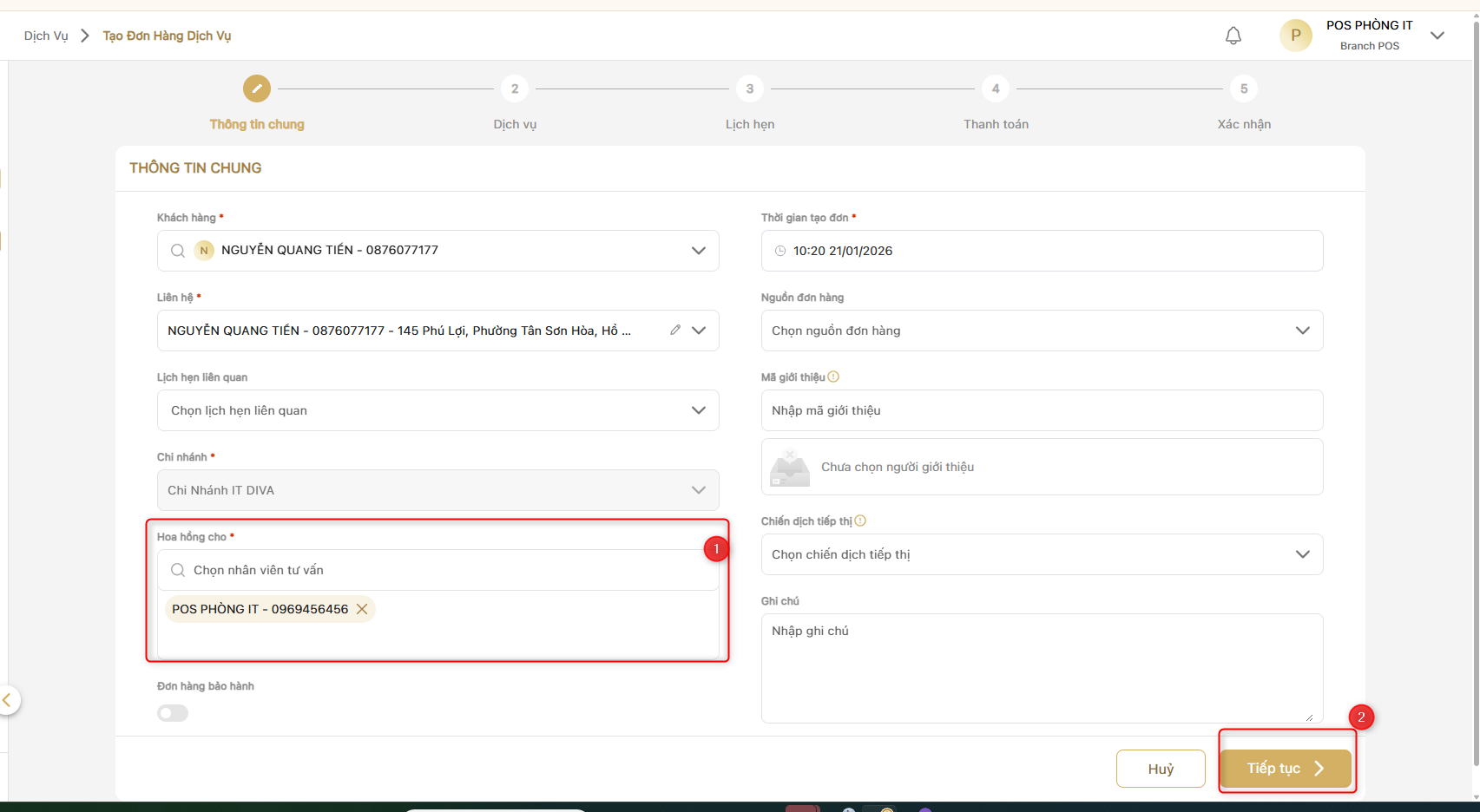Click the Dịch Vụ breadcrumb link
Screen dimensions: 1480x812
point(46,36)
